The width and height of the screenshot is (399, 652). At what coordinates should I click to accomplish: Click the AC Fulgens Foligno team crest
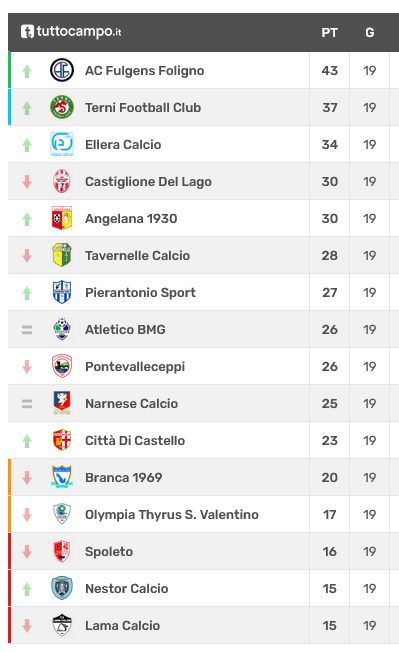(62, 70)
